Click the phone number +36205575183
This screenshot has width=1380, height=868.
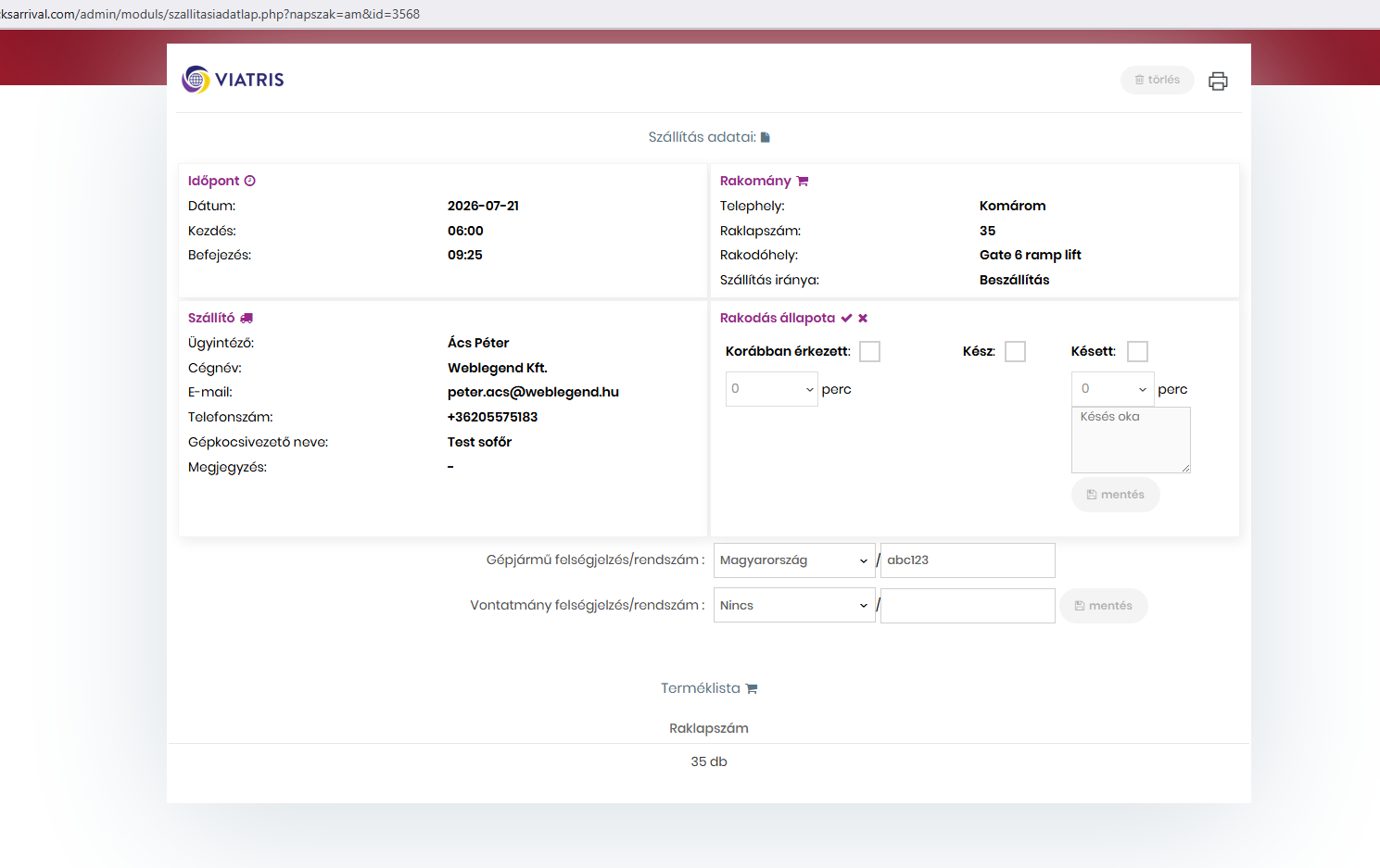492,417
